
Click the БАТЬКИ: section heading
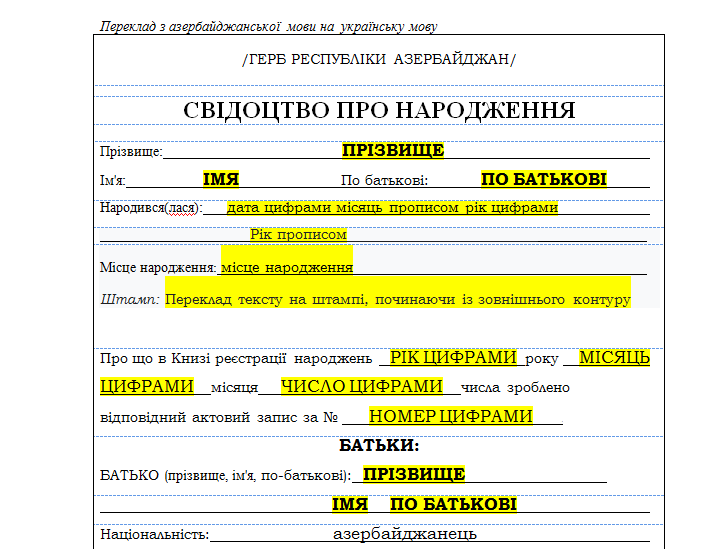pyautogui.click(x=379, y=445)
